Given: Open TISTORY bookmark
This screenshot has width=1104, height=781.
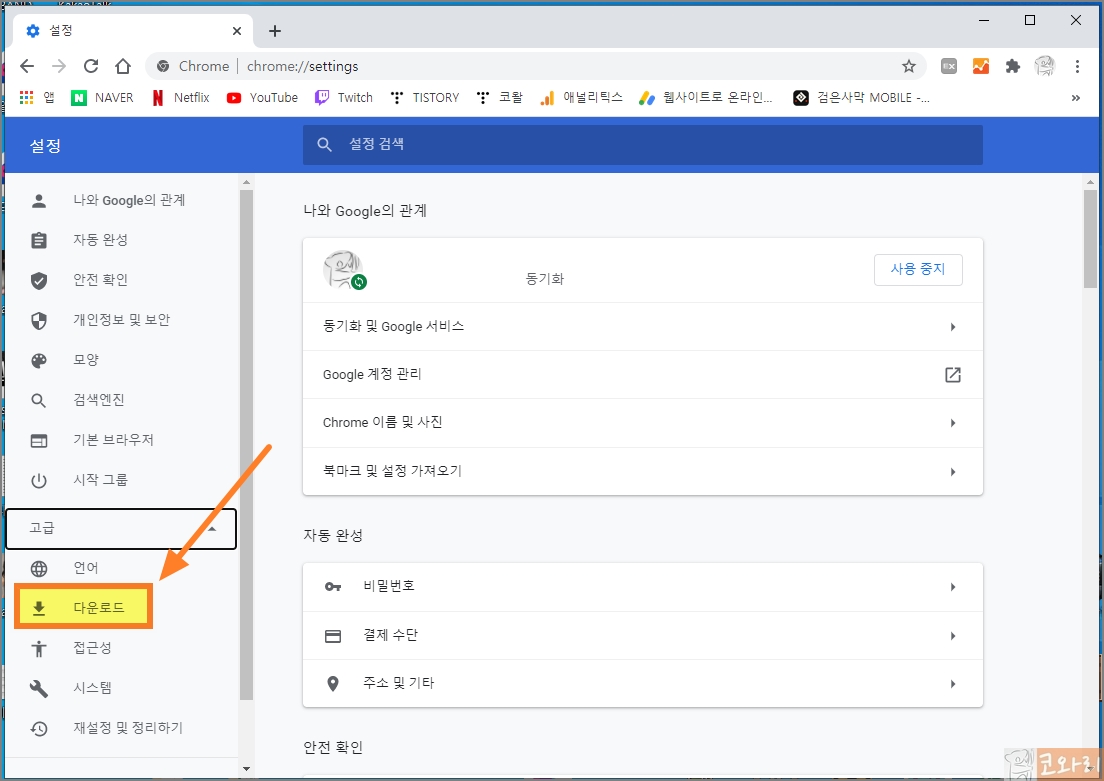Looking at the screenshot, I should click(x=425, y=97).
